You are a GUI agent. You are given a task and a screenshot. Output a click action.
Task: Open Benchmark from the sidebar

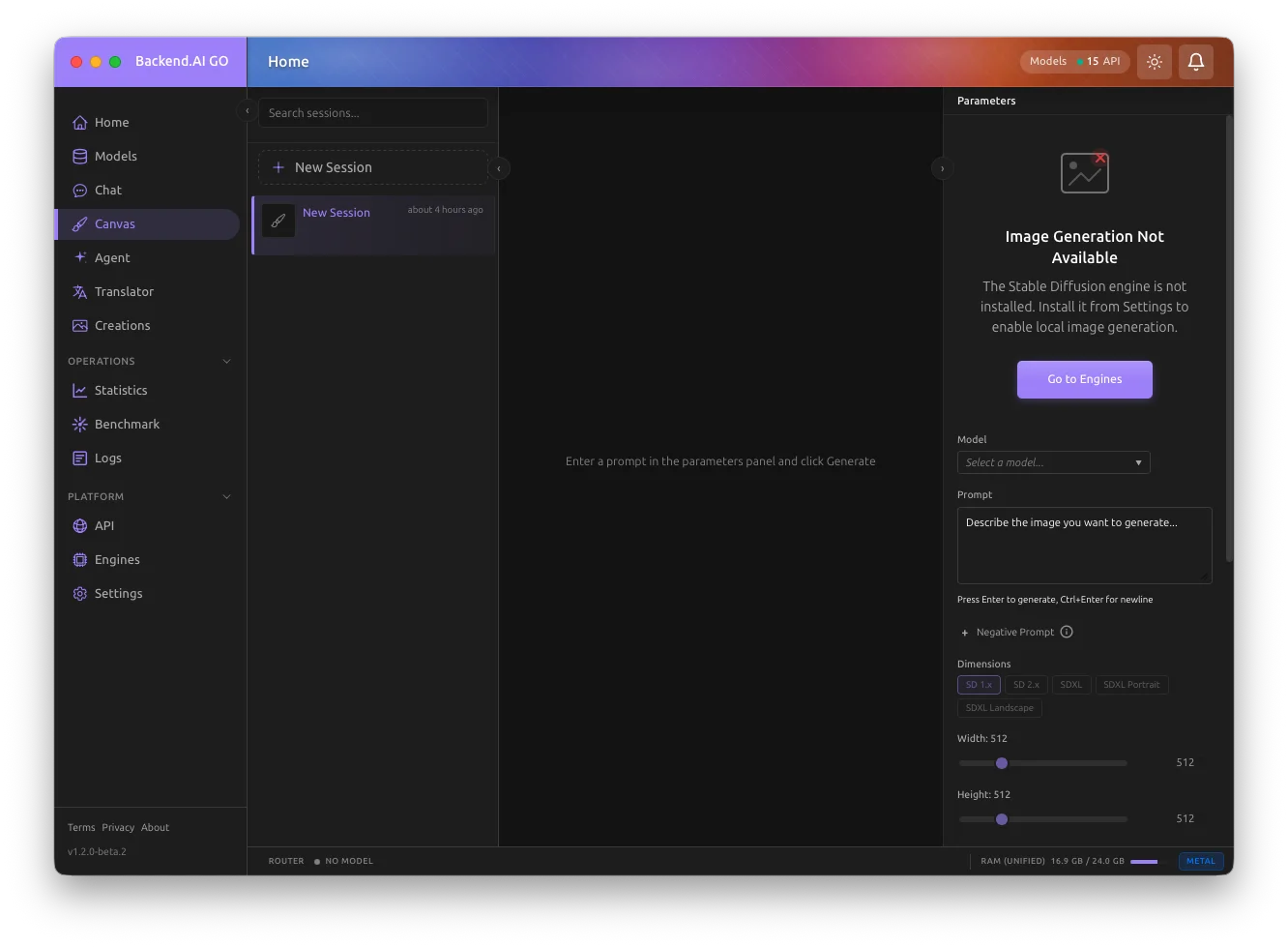pyautogui.click(x=127, y=425)
